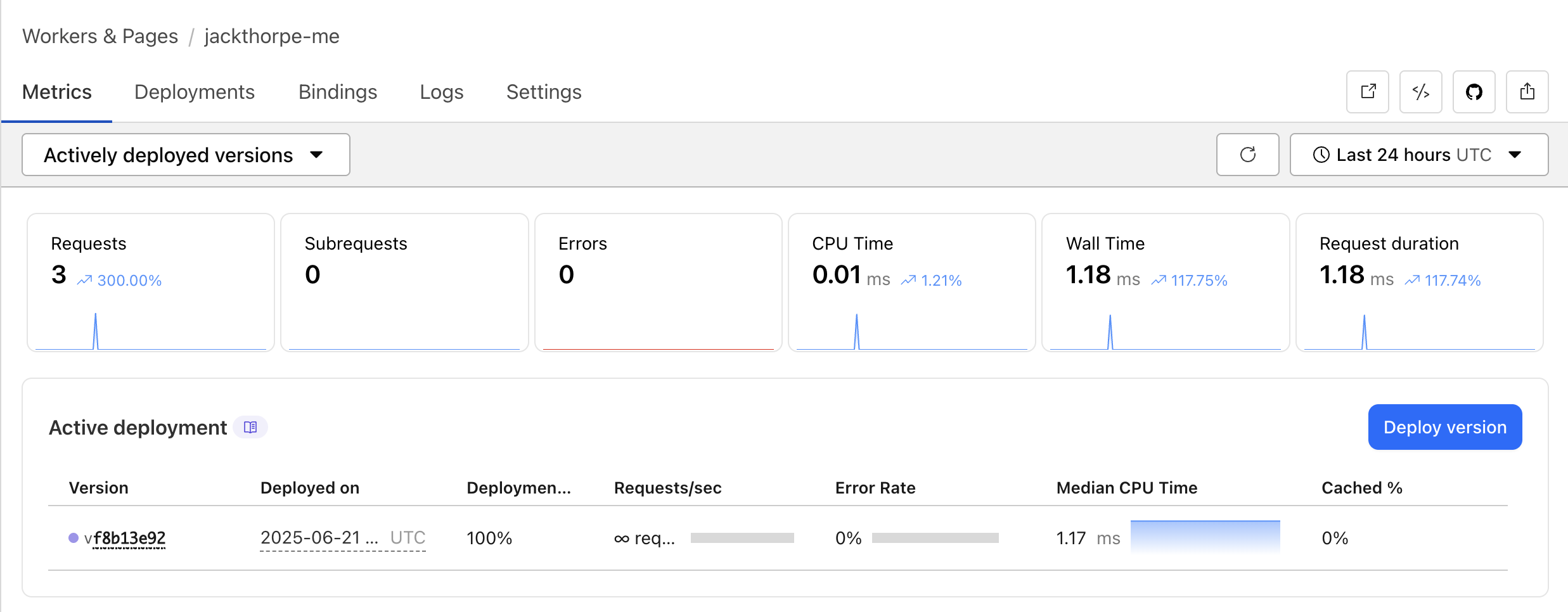Click the clock icon in the time range selector
This screenshot has height=612, width=1568.
tap(1321, 155)
